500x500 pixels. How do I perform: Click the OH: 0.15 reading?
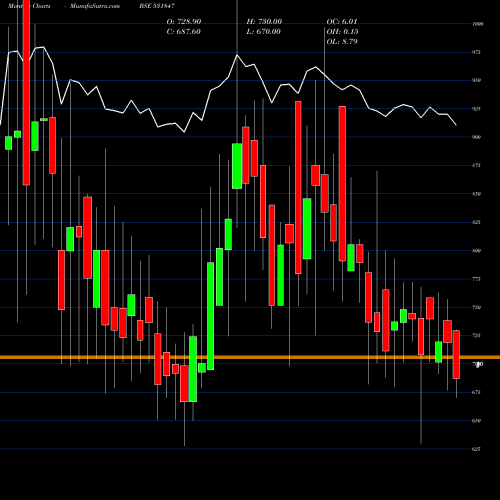(x=342, y=31)
